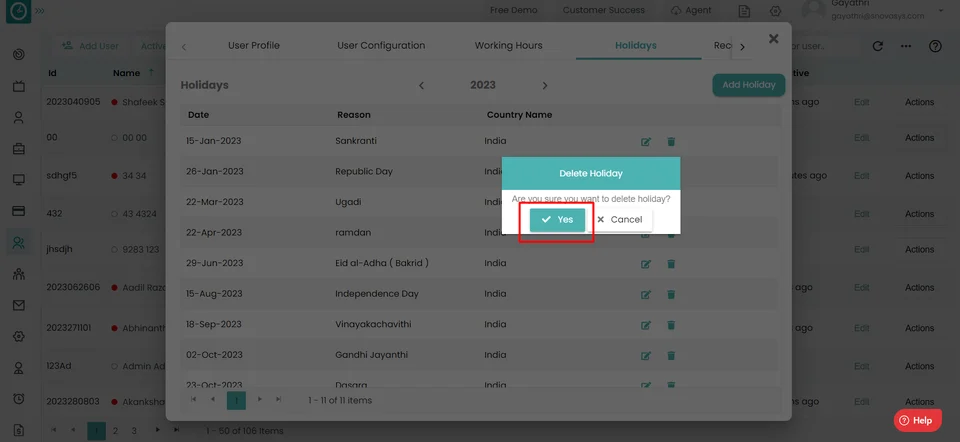This screenshot has height=442, width=960.
Task: Refresh the users list
Action: [x=878, y=46]
